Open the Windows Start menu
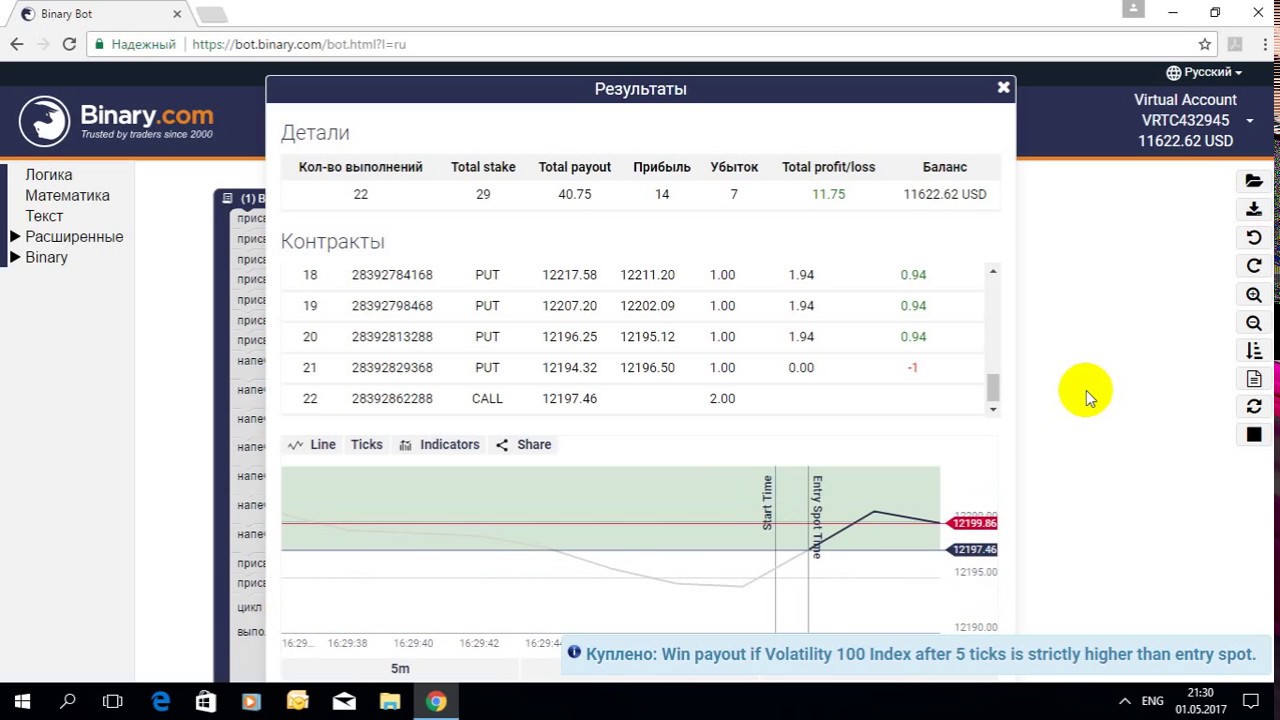The image size is (1280, 720). (x=22, y=701)
